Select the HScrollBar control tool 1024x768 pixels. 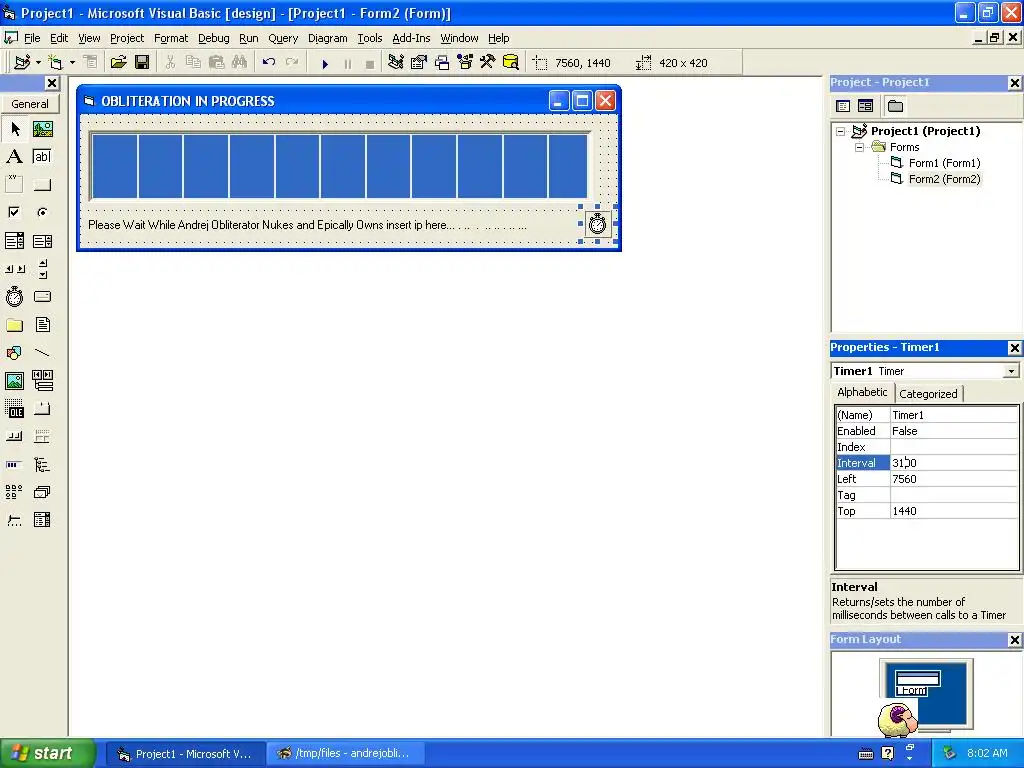pos(14,268)
